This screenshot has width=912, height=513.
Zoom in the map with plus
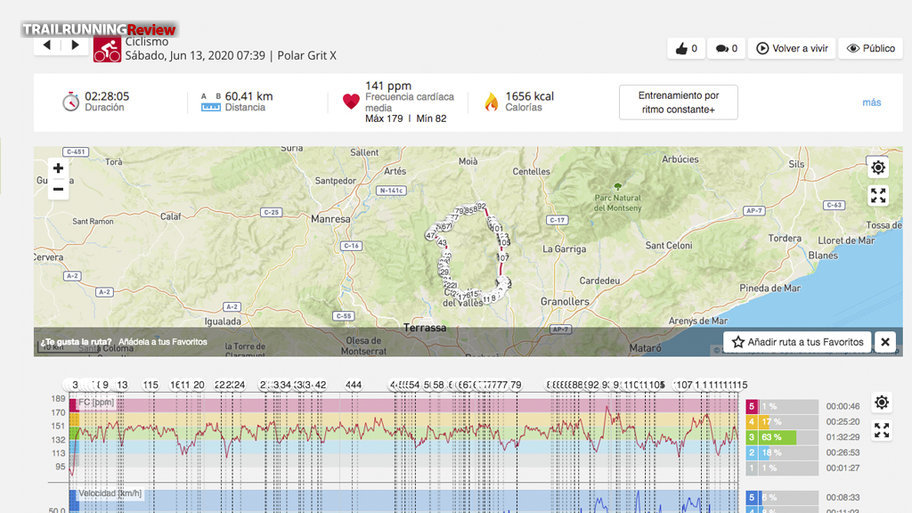pos(58,169)
